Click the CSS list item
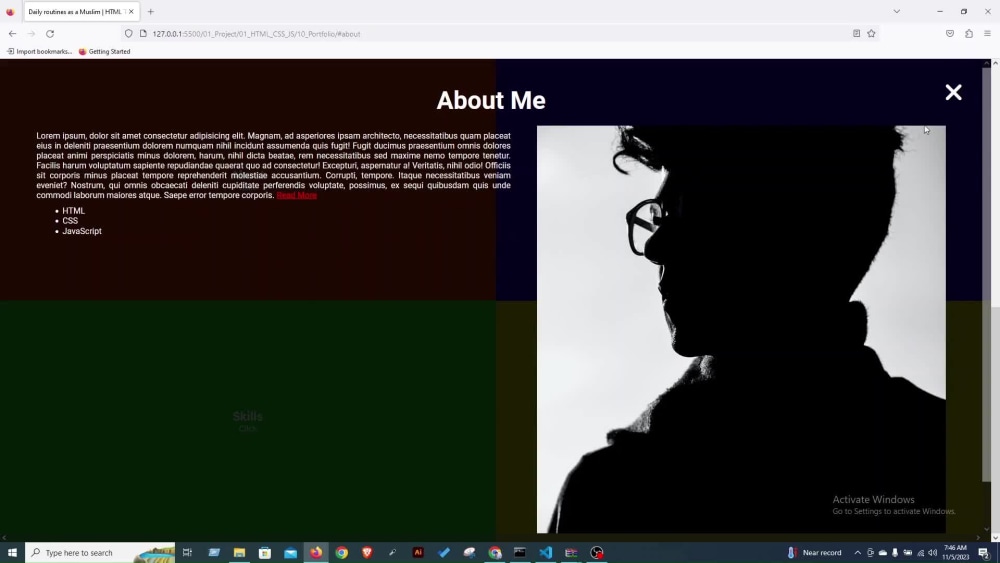The image size is (1000, 563). (70, 221)
